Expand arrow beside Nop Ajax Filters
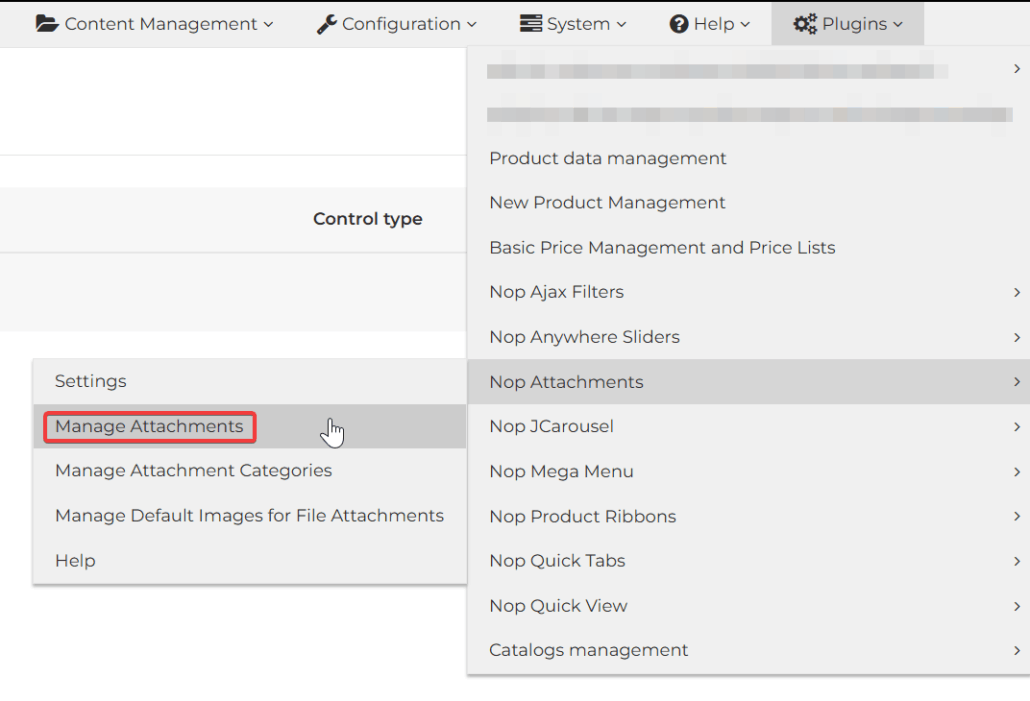This screenshot has height=701, width=1030. (1017, 292)
